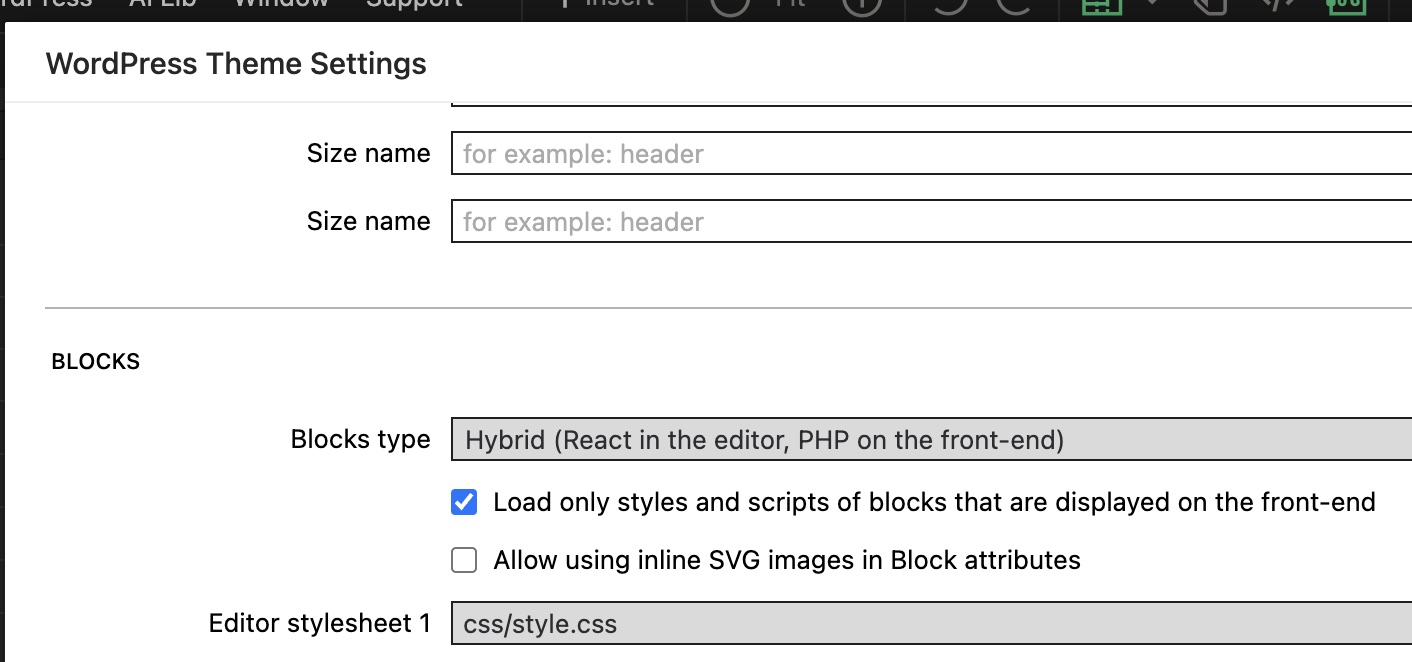Click the zoom out circle icon left of Fit
This screenshot has width=1412, height=662.
730,5
